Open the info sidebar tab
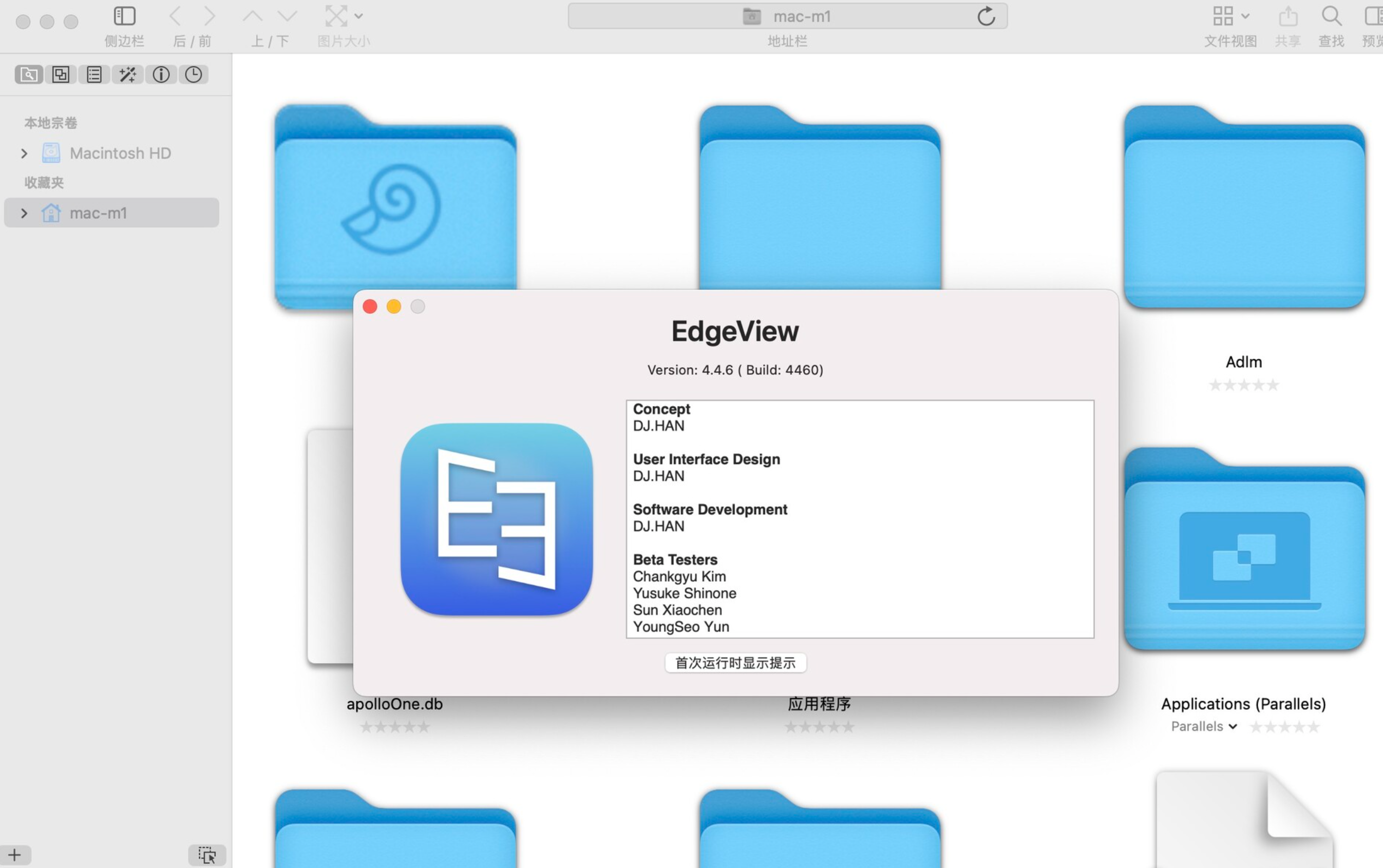Image resolution: width=1383 pixels, height=868 pixels. pyautogui.click(x=161, y=74)
